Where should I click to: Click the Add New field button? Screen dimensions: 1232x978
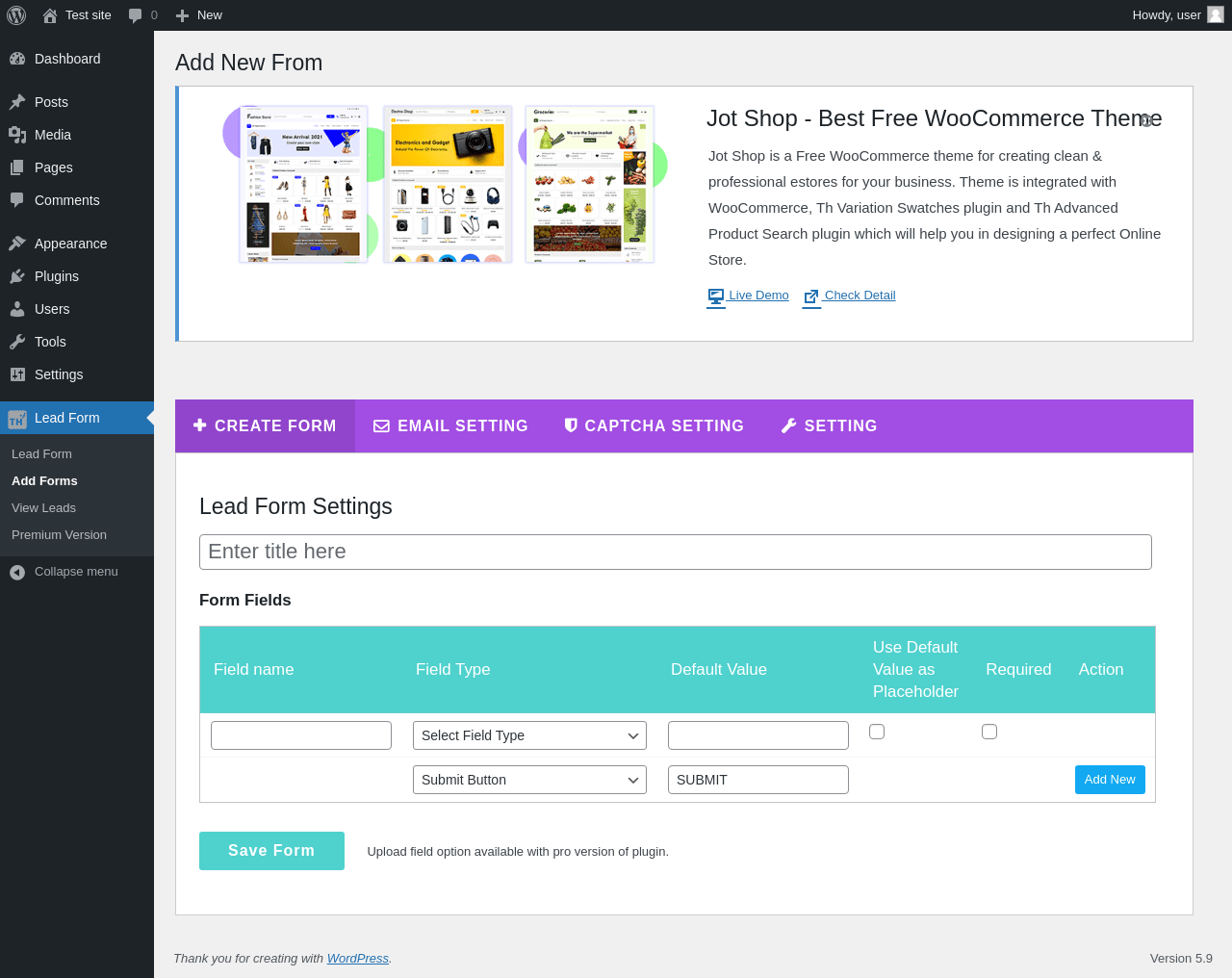1110,780
